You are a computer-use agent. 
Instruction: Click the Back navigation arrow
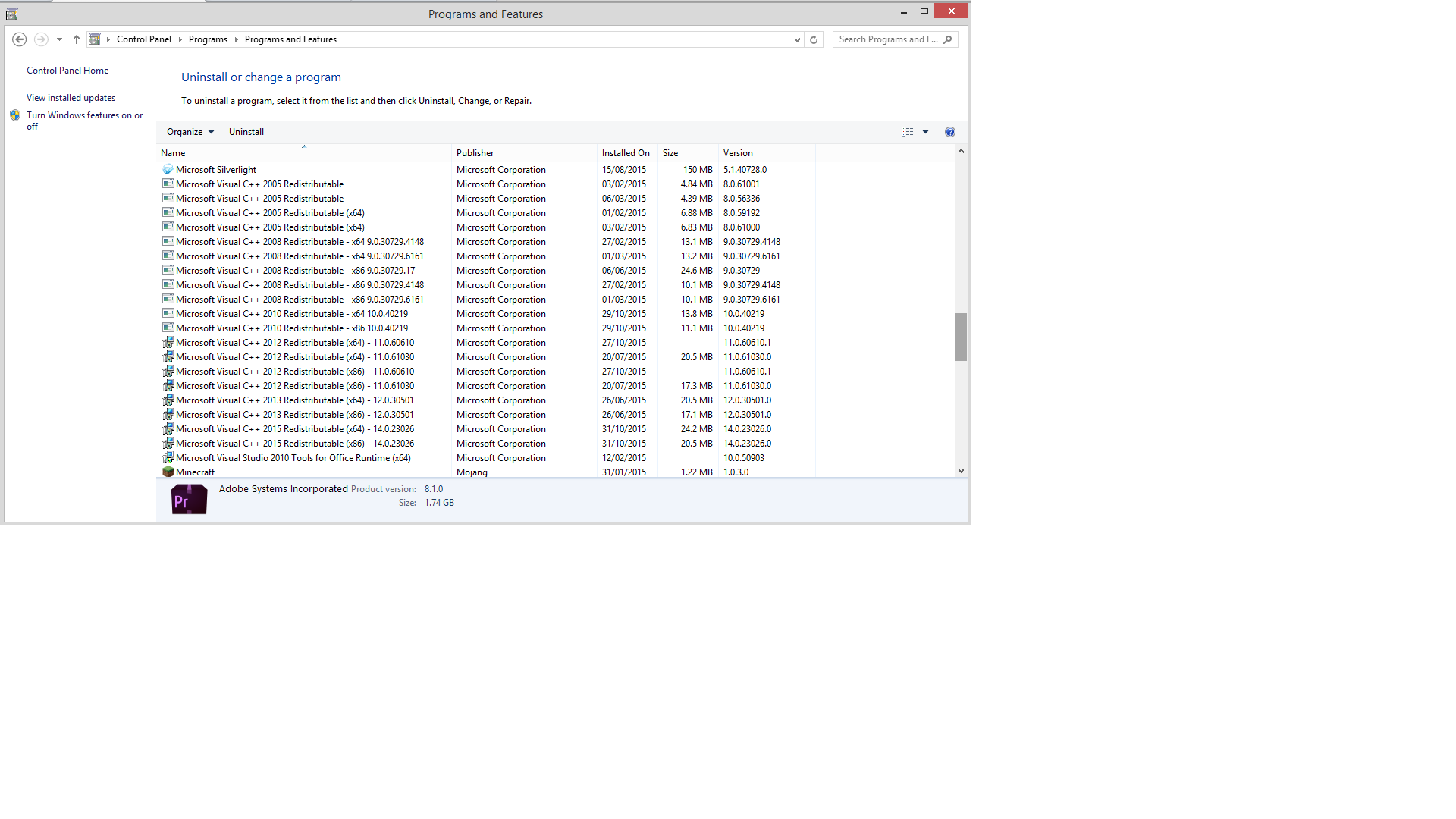[x=20, y=39]
